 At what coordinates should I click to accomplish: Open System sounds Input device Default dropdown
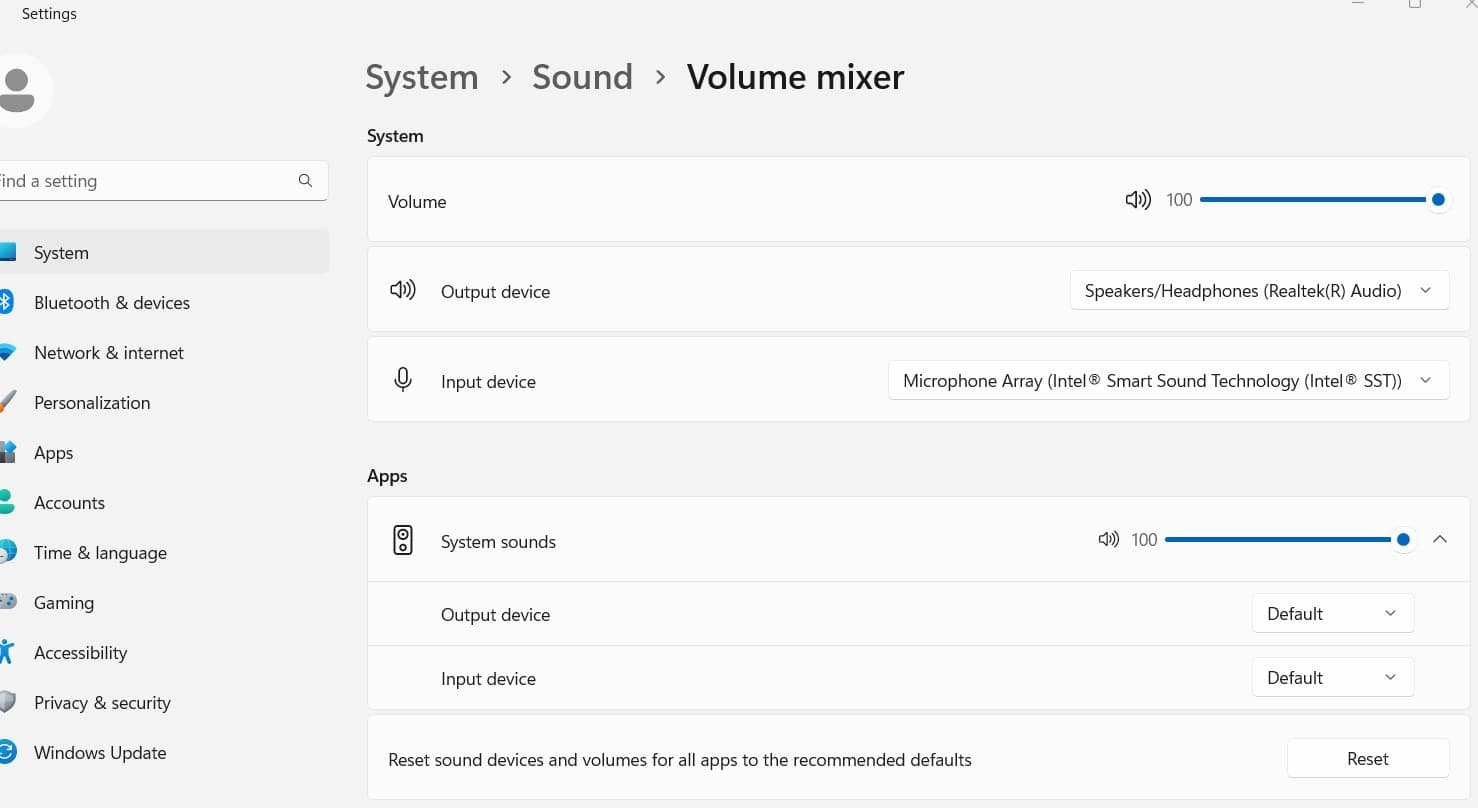coord(1332,678)
